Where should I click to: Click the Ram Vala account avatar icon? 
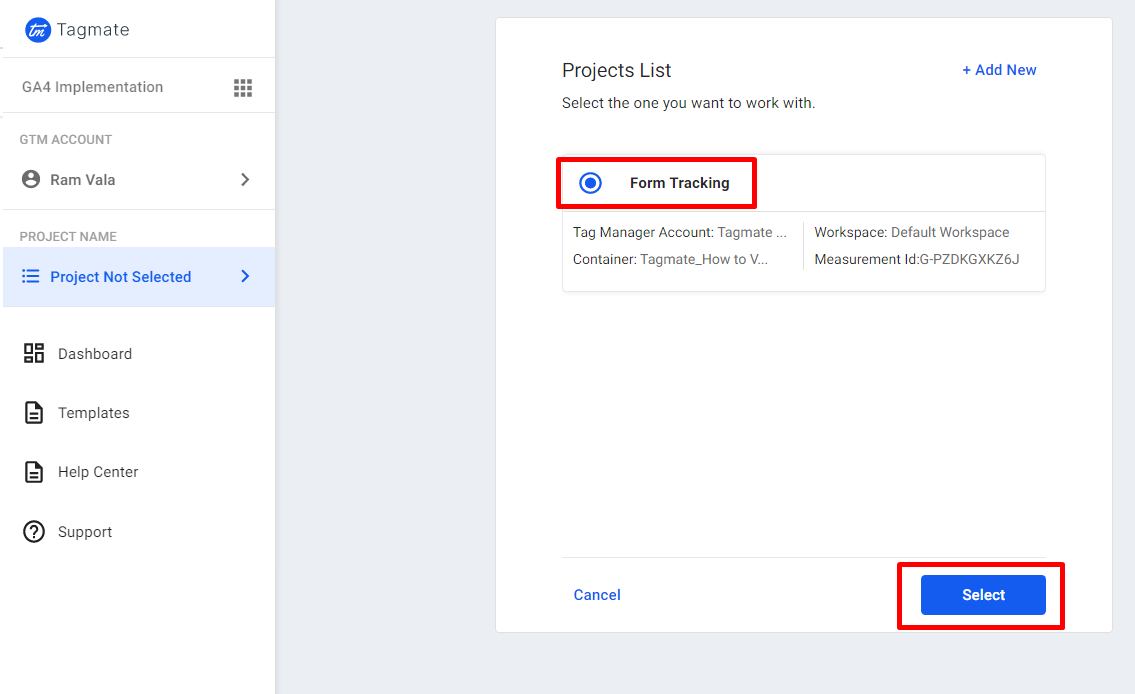click(32, 180)
